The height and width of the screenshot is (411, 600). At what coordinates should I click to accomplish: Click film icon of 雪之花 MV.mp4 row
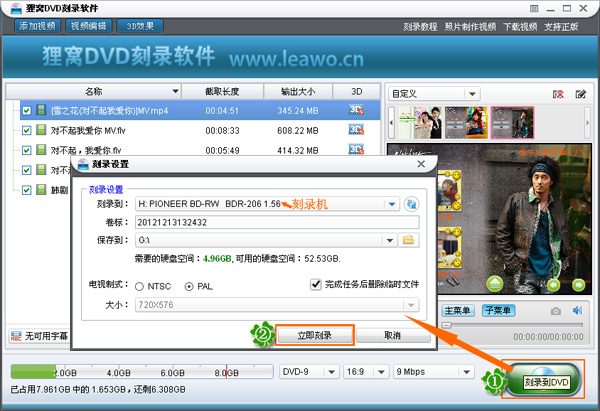click(x=41, y=110)
